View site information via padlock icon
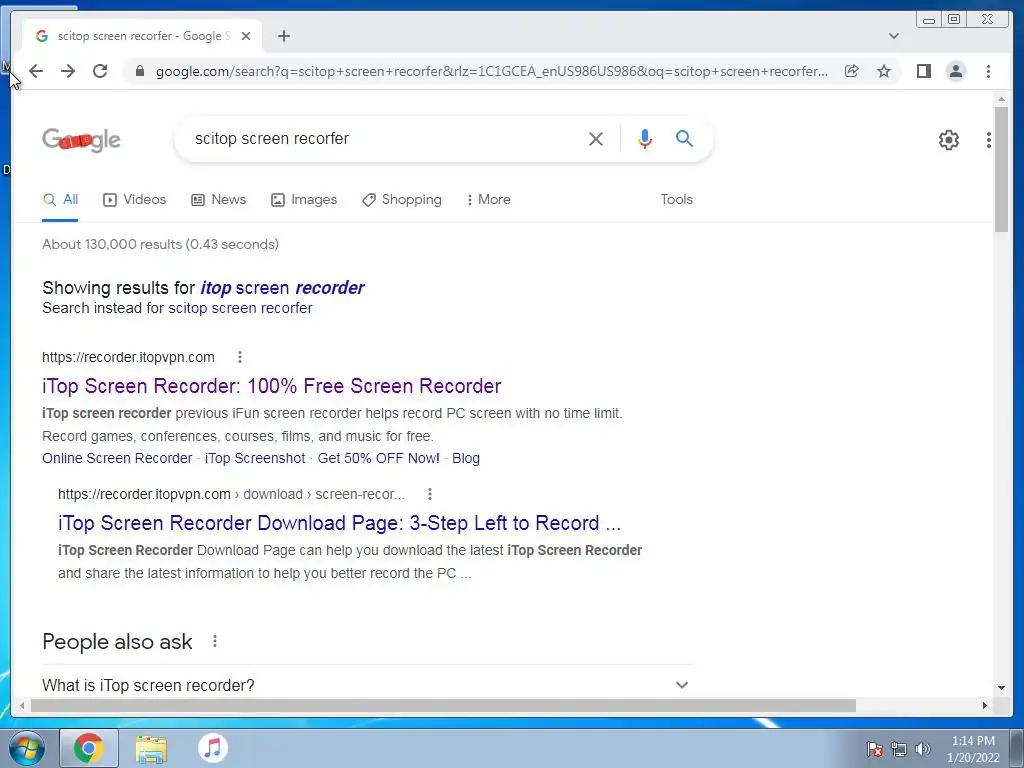The image size is (1024, 768). [139, 71]
